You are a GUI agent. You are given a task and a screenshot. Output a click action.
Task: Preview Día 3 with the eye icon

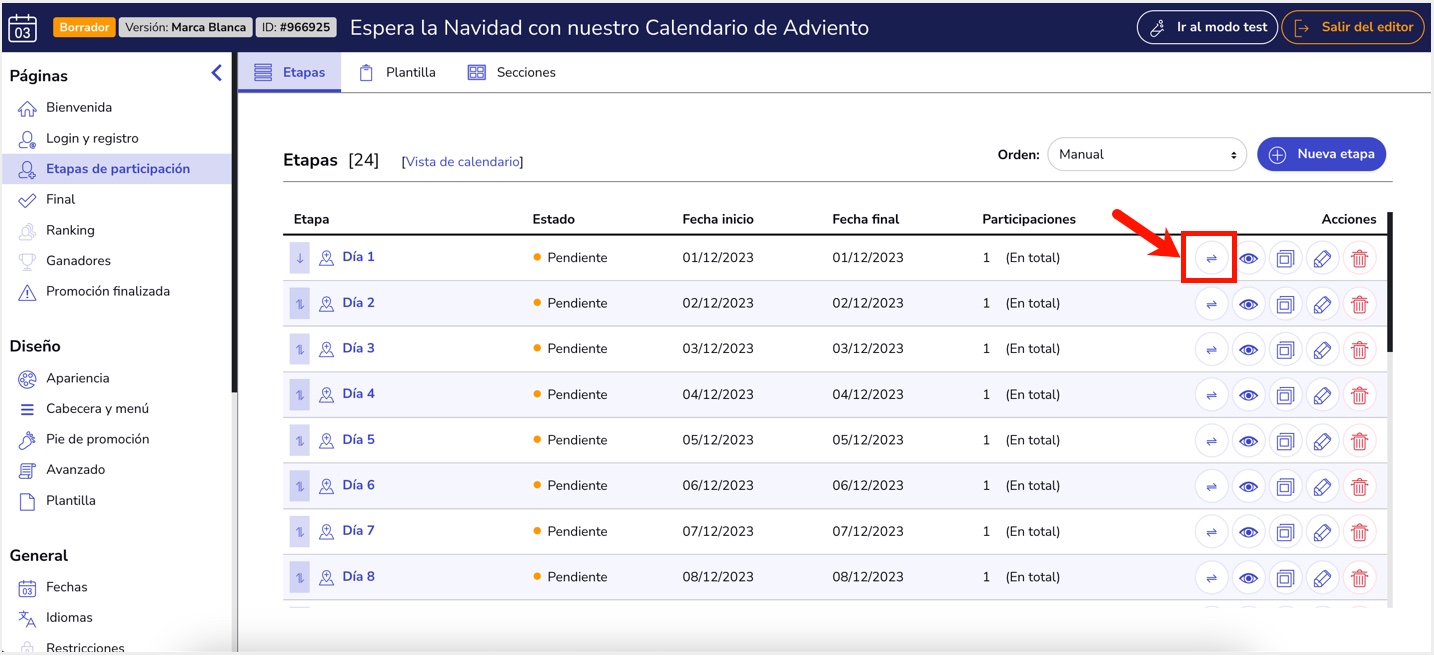point(1248,350)
